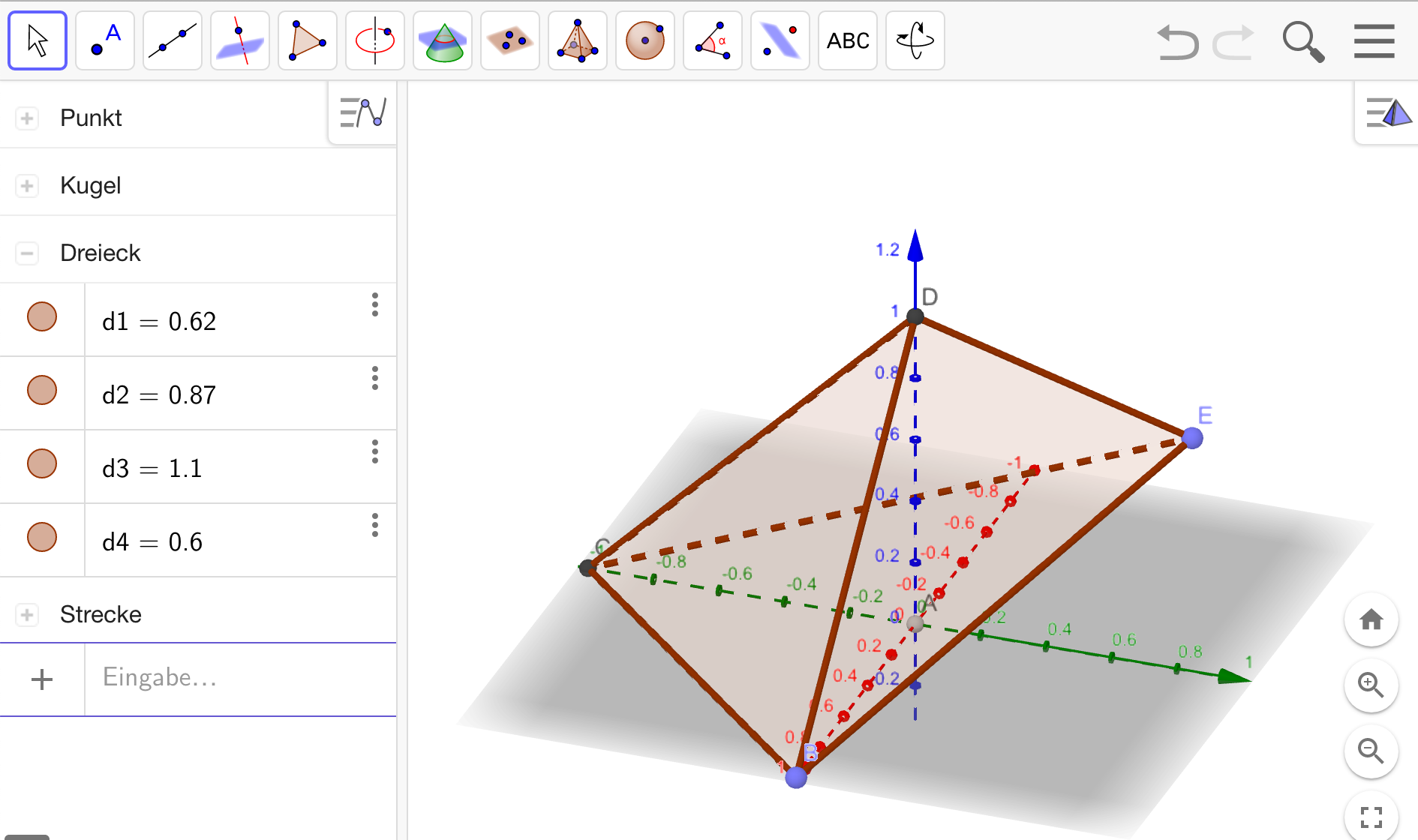
Task: Open d4's color swatch circle
Action: pos(43,537)
